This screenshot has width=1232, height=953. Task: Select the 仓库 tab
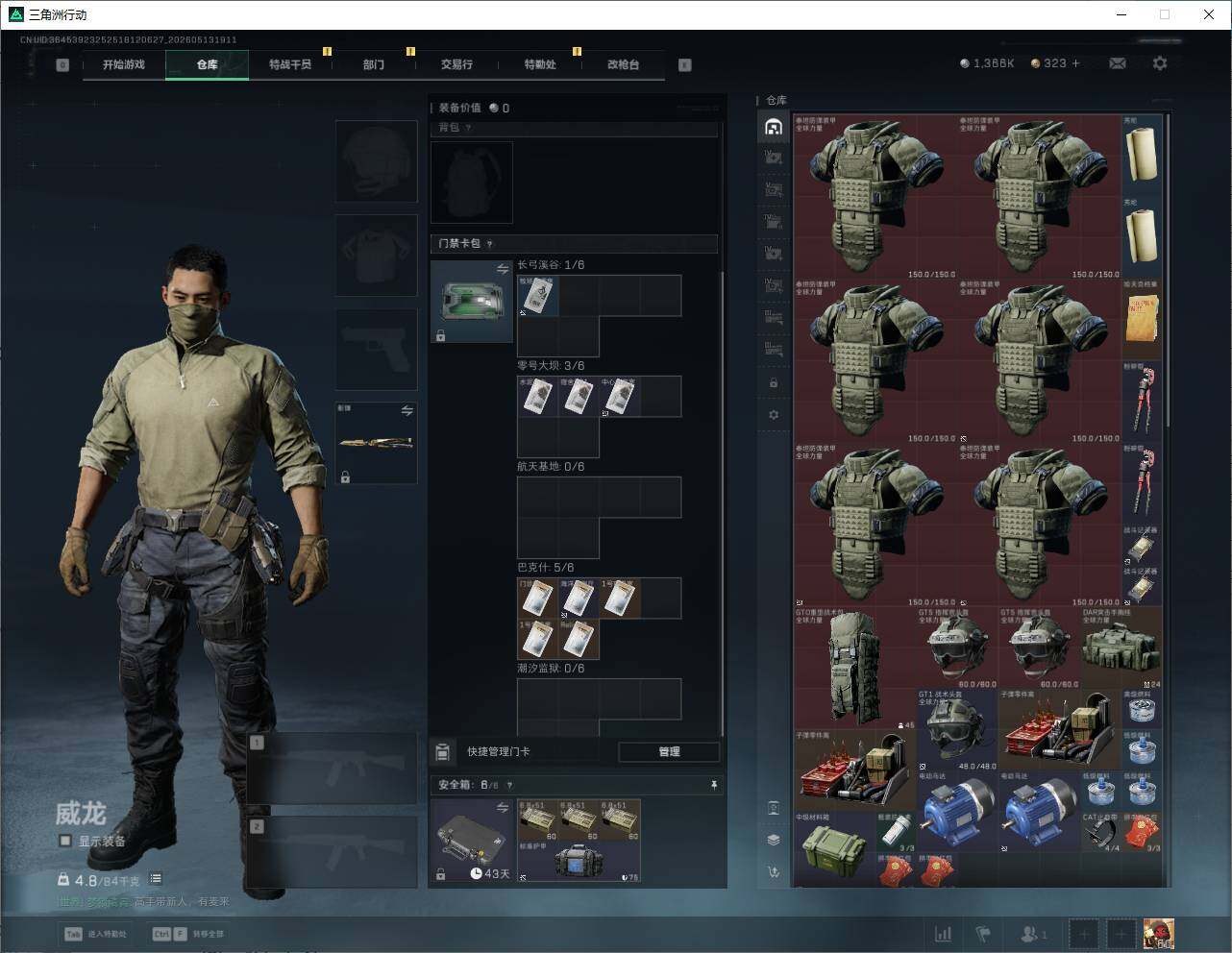pos(207,64)
